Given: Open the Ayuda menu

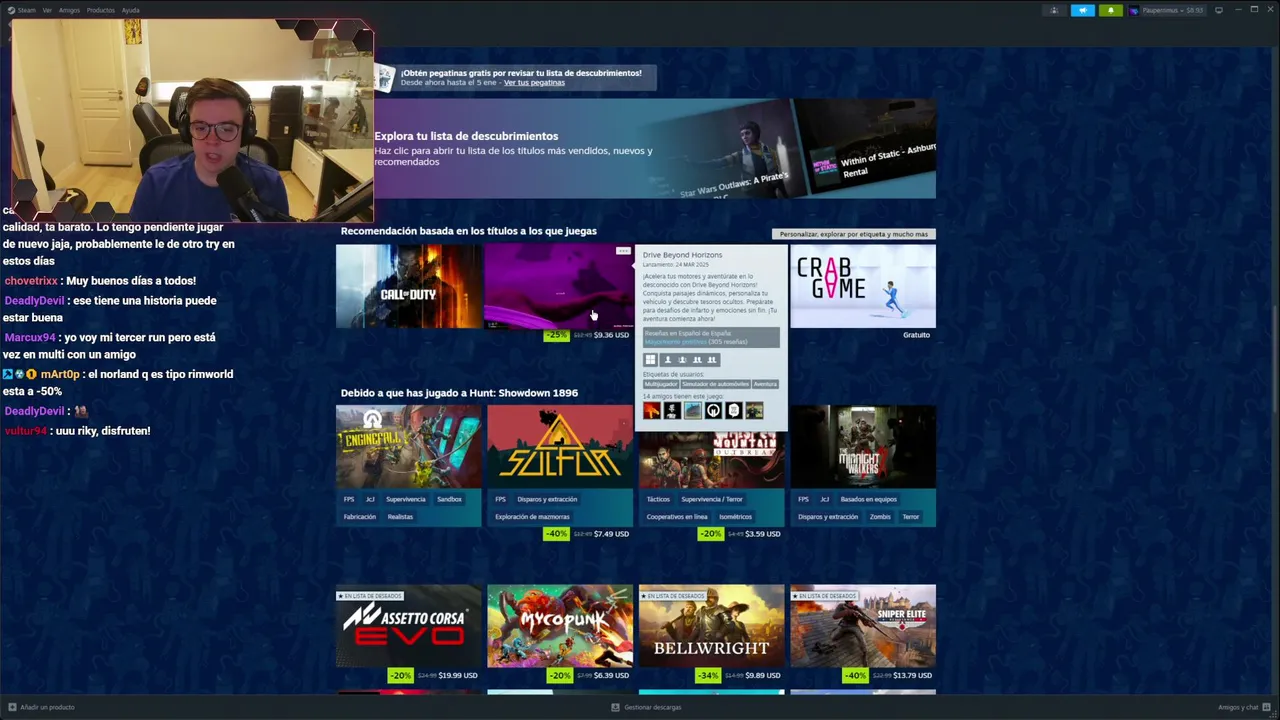Looking at the screenshot, I should [x=131, y=10].
